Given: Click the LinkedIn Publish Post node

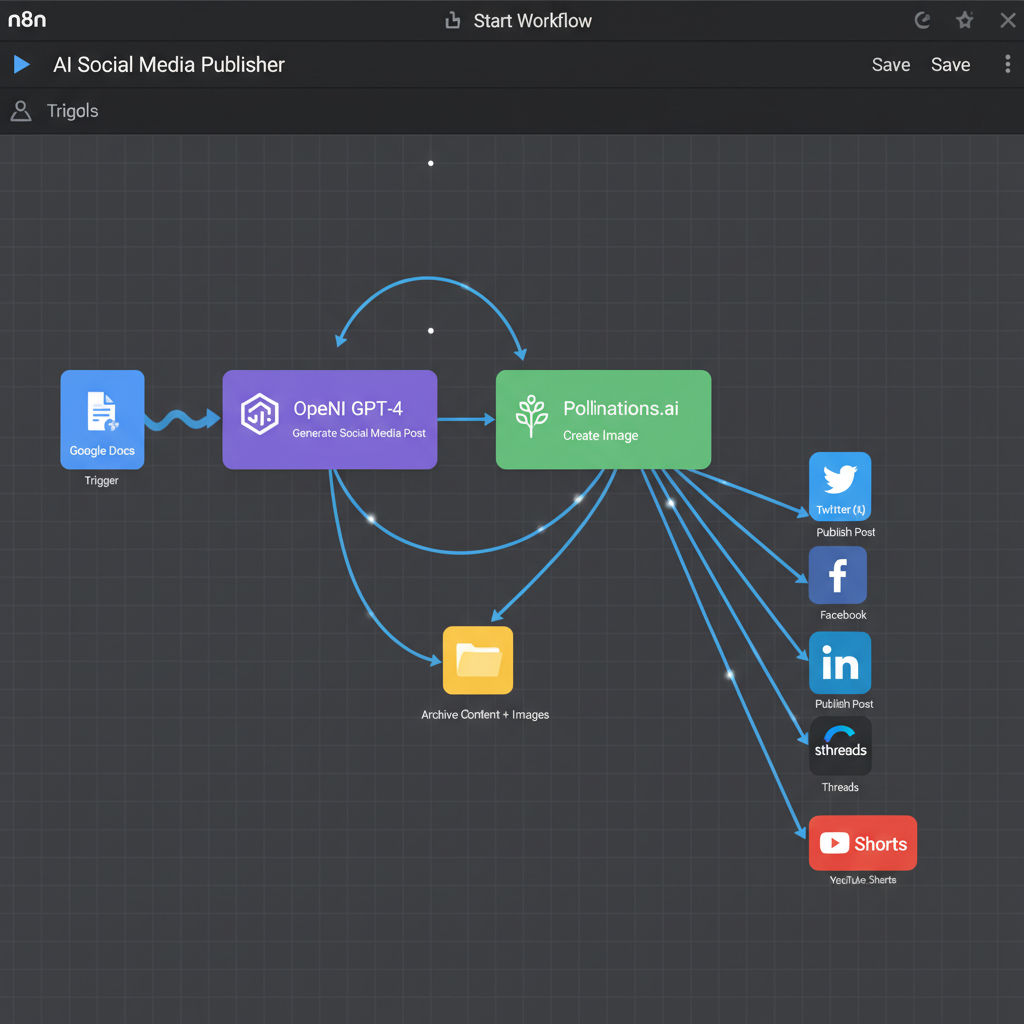Looking at the screenshot, I should pyautogui.click(x=839, y=662).
